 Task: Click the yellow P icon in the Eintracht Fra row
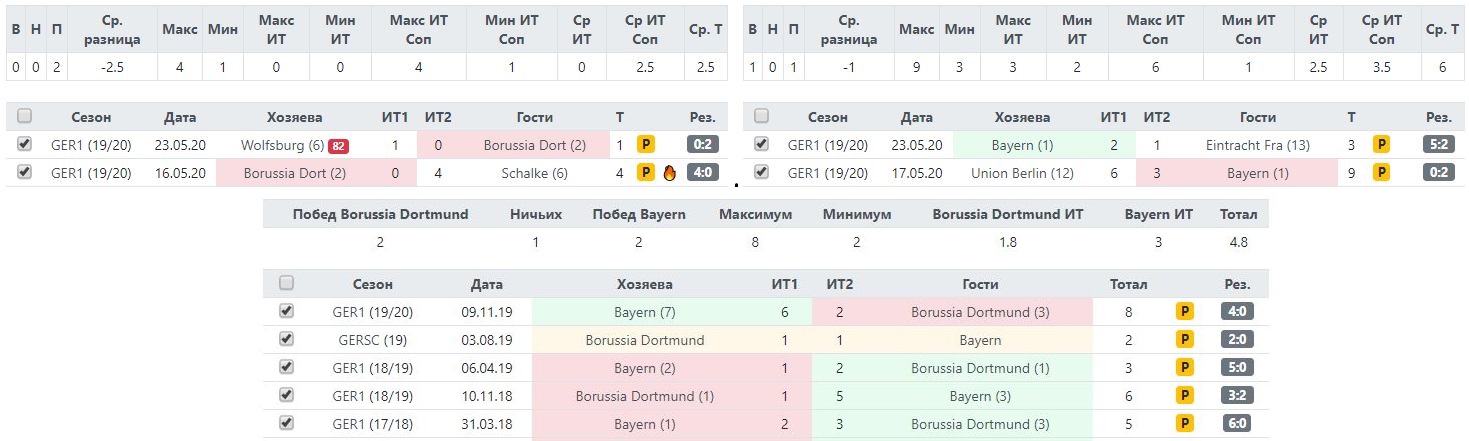(1381, 145)
